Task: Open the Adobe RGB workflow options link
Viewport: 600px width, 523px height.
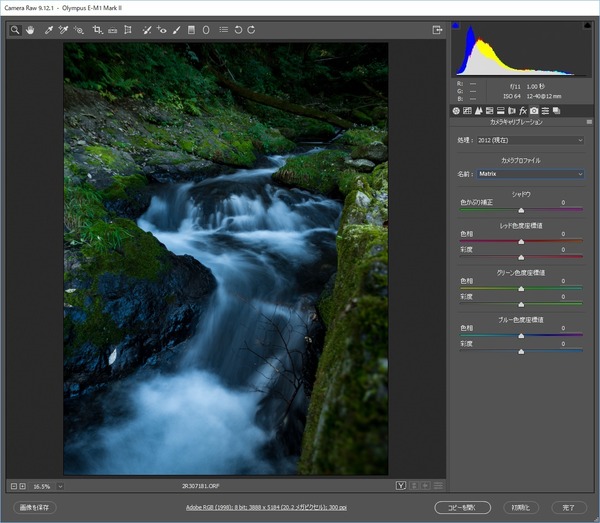Action: (266, 507)
